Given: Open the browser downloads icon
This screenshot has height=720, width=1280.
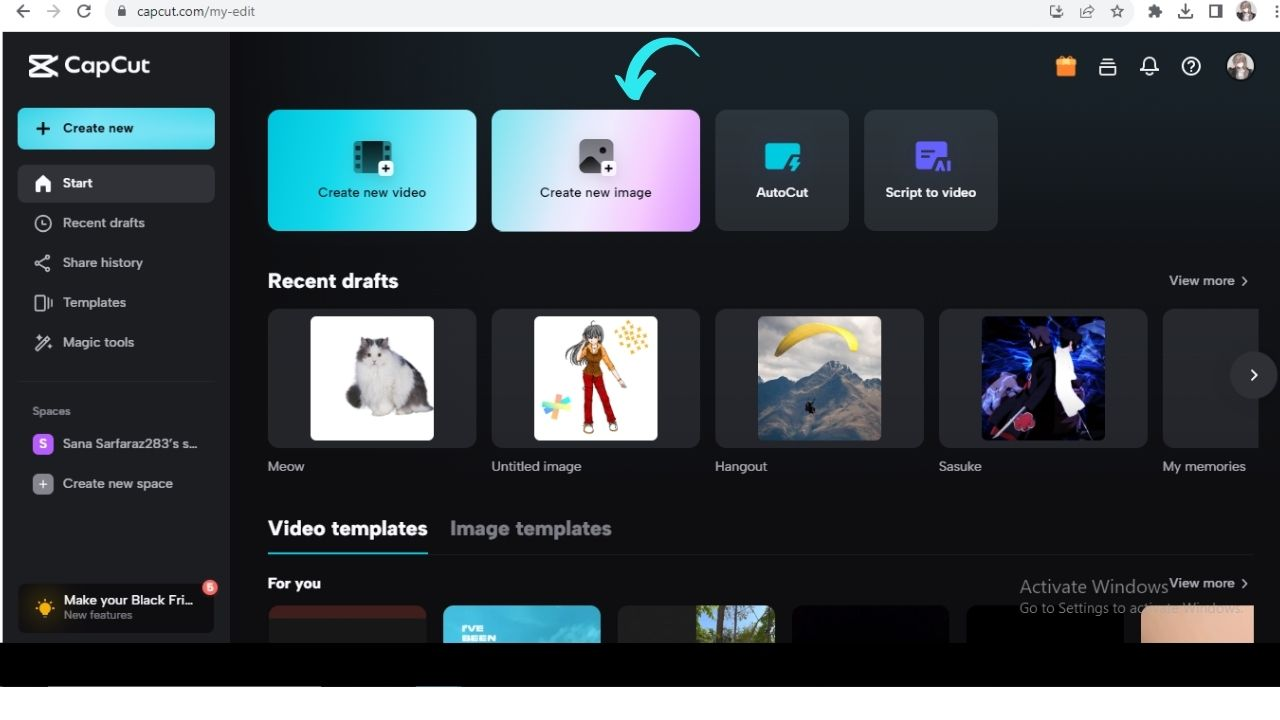Looking at the screenshot, I should click(x=1185, y=12).
